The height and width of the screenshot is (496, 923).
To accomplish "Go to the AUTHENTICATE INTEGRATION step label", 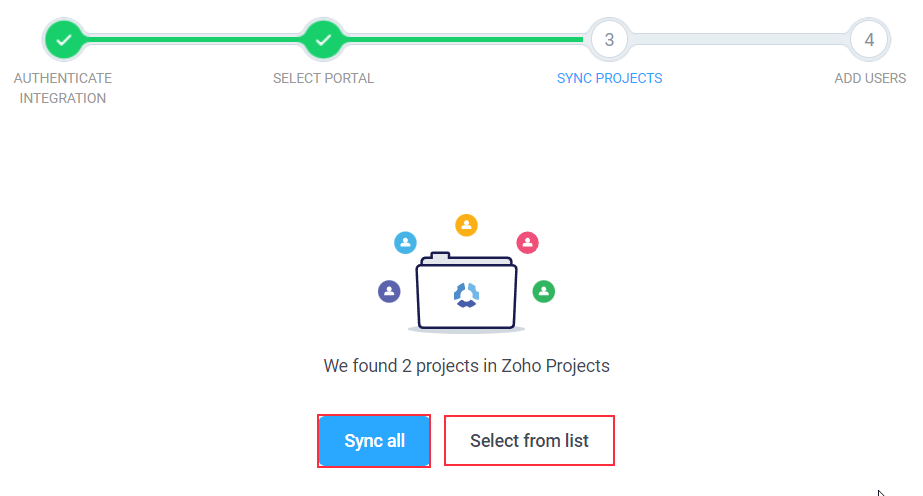I will [x=63, y=88].
